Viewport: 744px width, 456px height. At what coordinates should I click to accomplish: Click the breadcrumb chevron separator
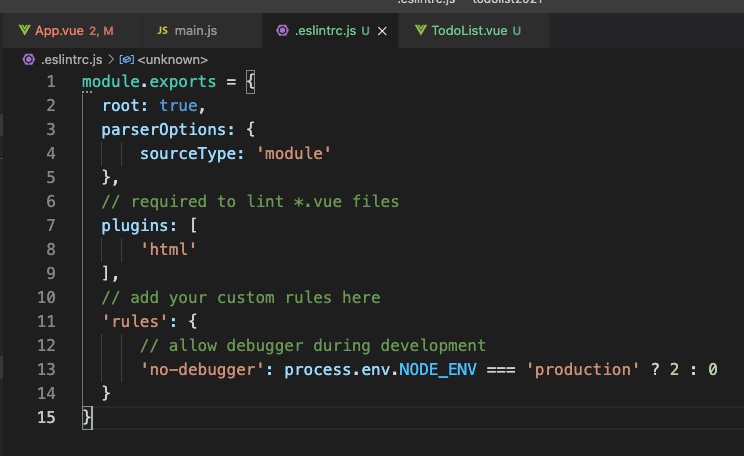[x=111, y=59]
